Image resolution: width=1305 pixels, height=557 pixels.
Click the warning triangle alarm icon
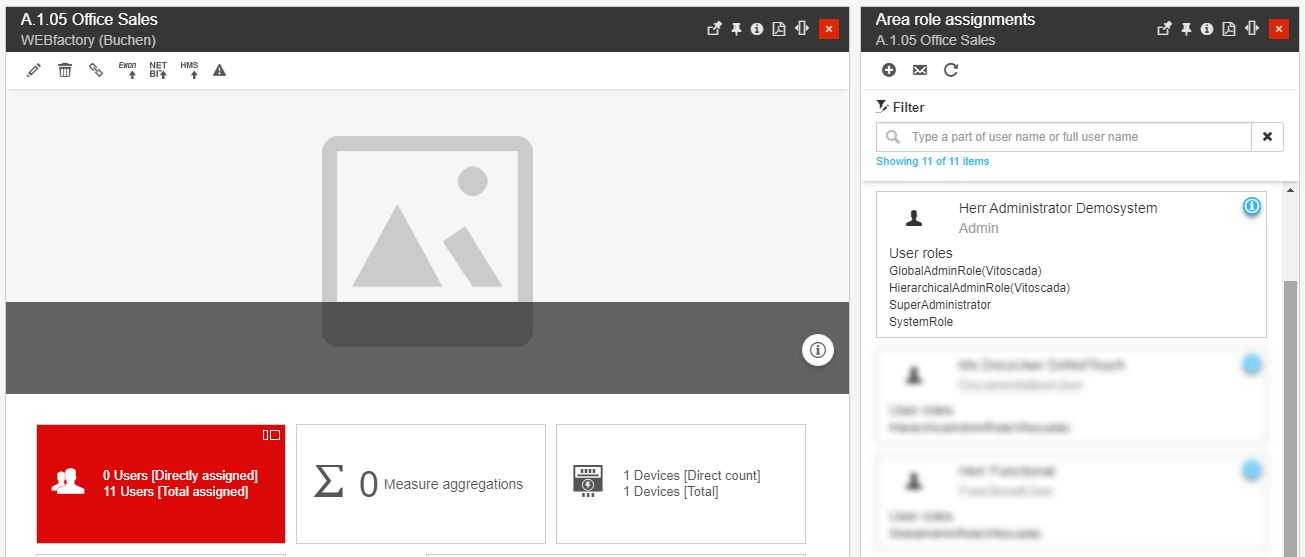pyautogui.click(x=220, y=70)
